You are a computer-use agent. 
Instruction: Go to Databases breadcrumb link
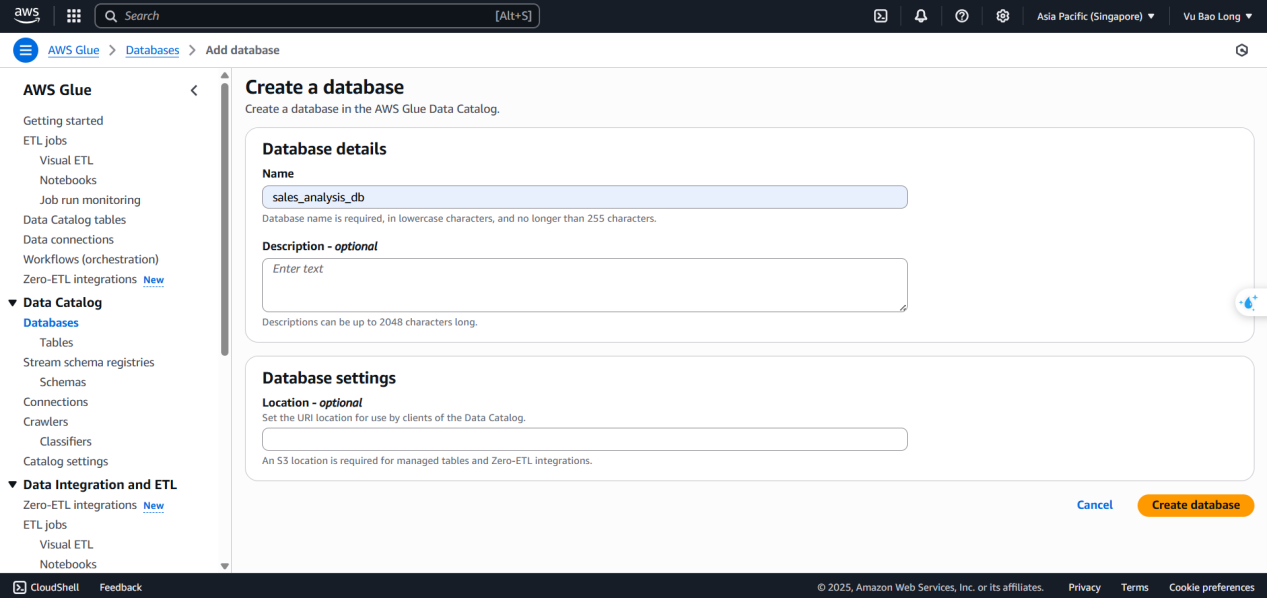click(x=152, y=50)
